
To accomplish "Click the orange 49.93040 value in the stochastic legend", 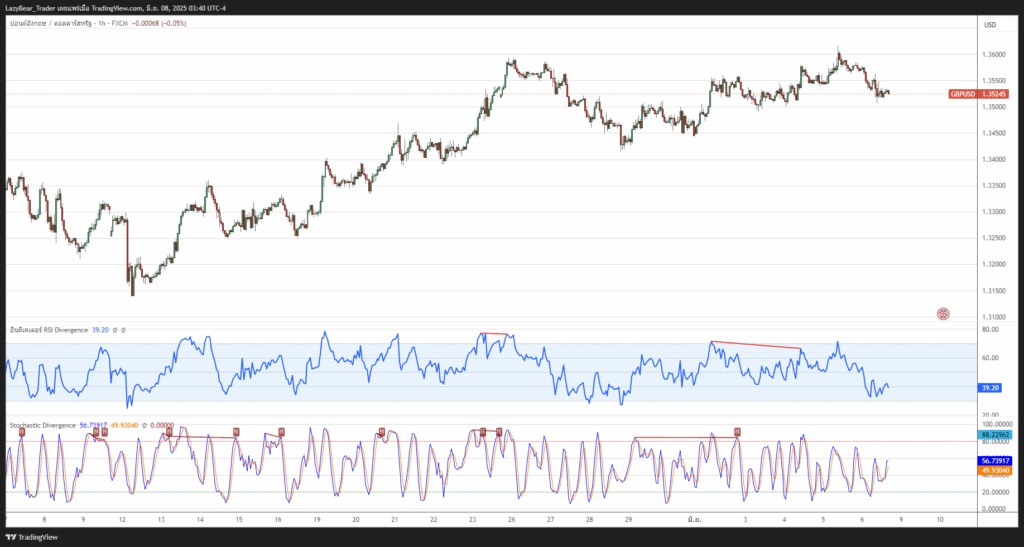I will pyautogui.click(x=124, y=425).
